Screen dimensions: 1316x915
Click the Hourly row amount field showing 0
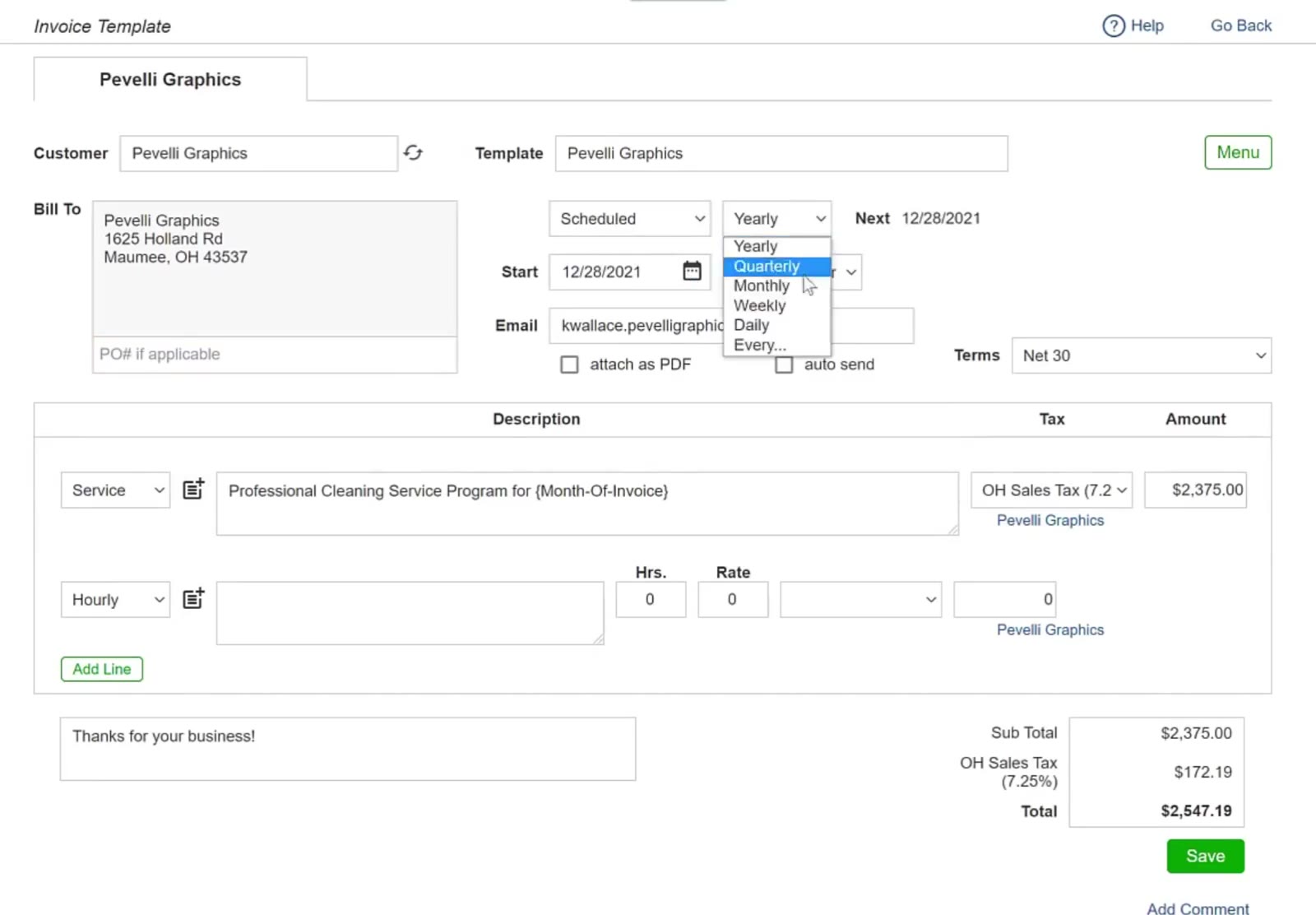[x=1004, y=600]
